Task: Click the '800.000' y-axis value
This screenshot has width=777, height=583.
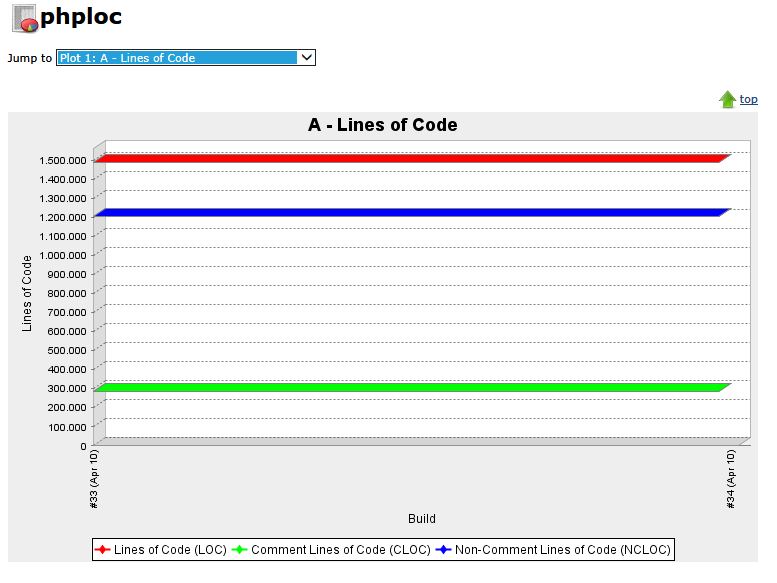Action: pyautogui.click(x=67, y=293)
